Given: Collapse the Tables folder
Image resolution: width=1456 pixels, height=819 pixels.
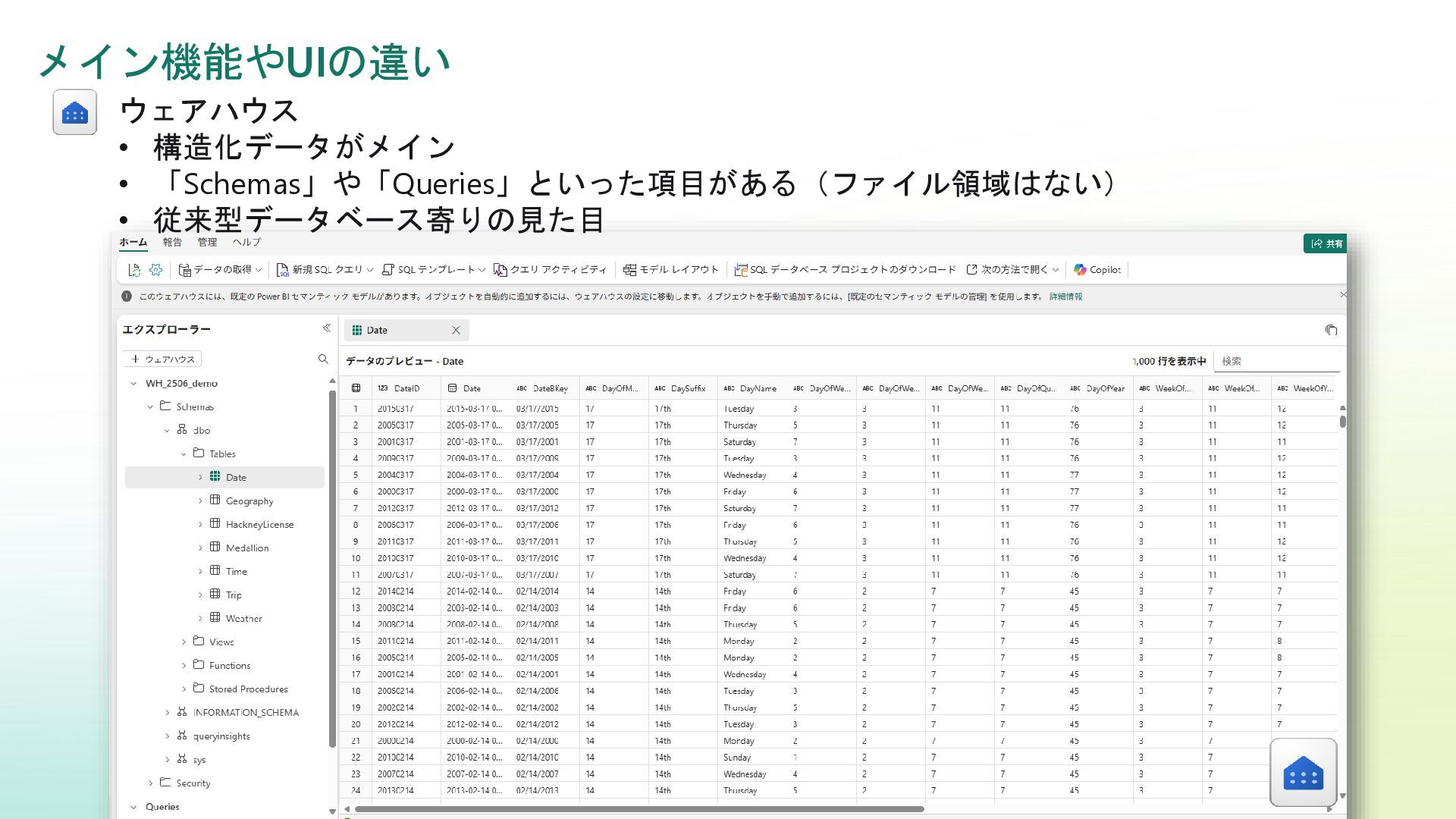Looking at the screenshot, I should click(184, 454).
